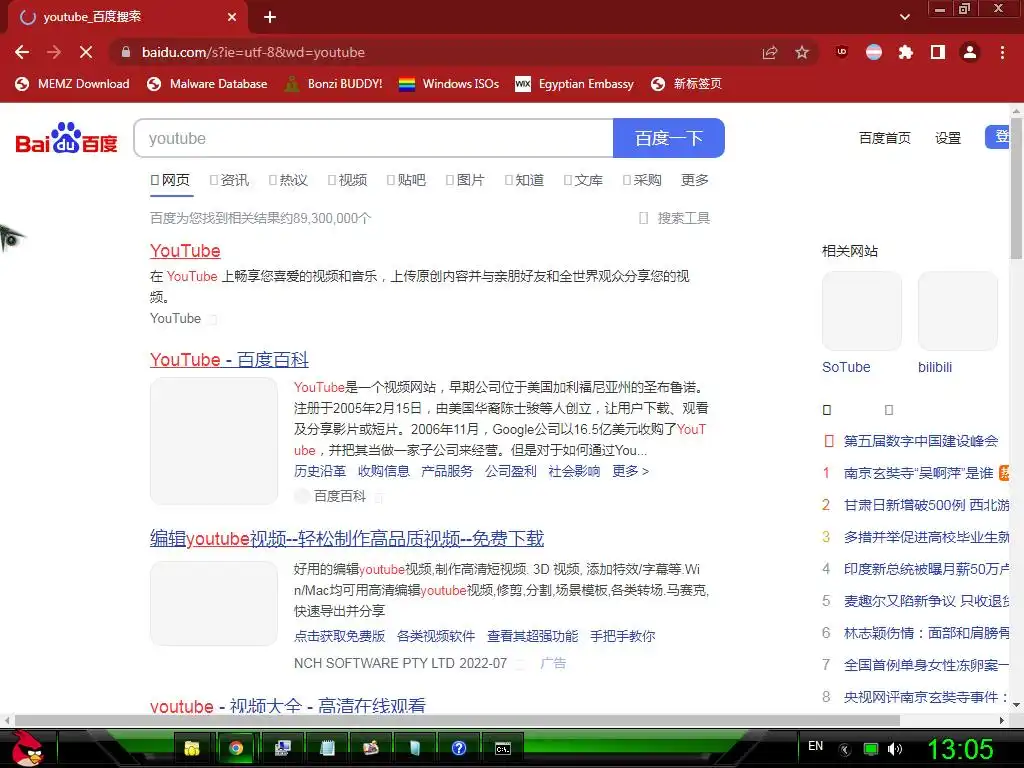Open the YouTube - 百度百科 result
The image size is (1024, 768).
(229, 360)
